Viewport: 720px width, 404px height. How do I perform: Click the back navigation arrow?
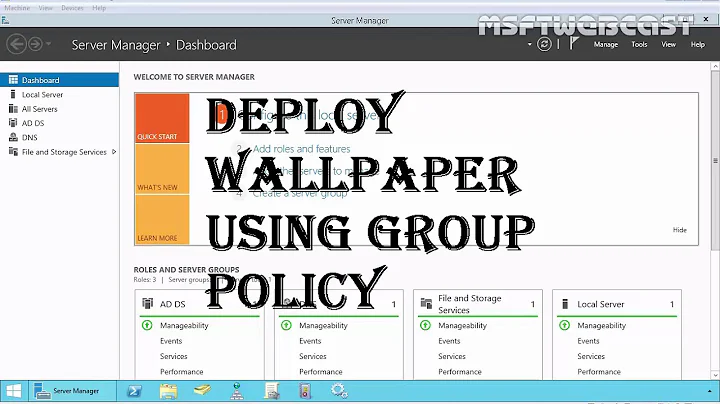(16, 44)
